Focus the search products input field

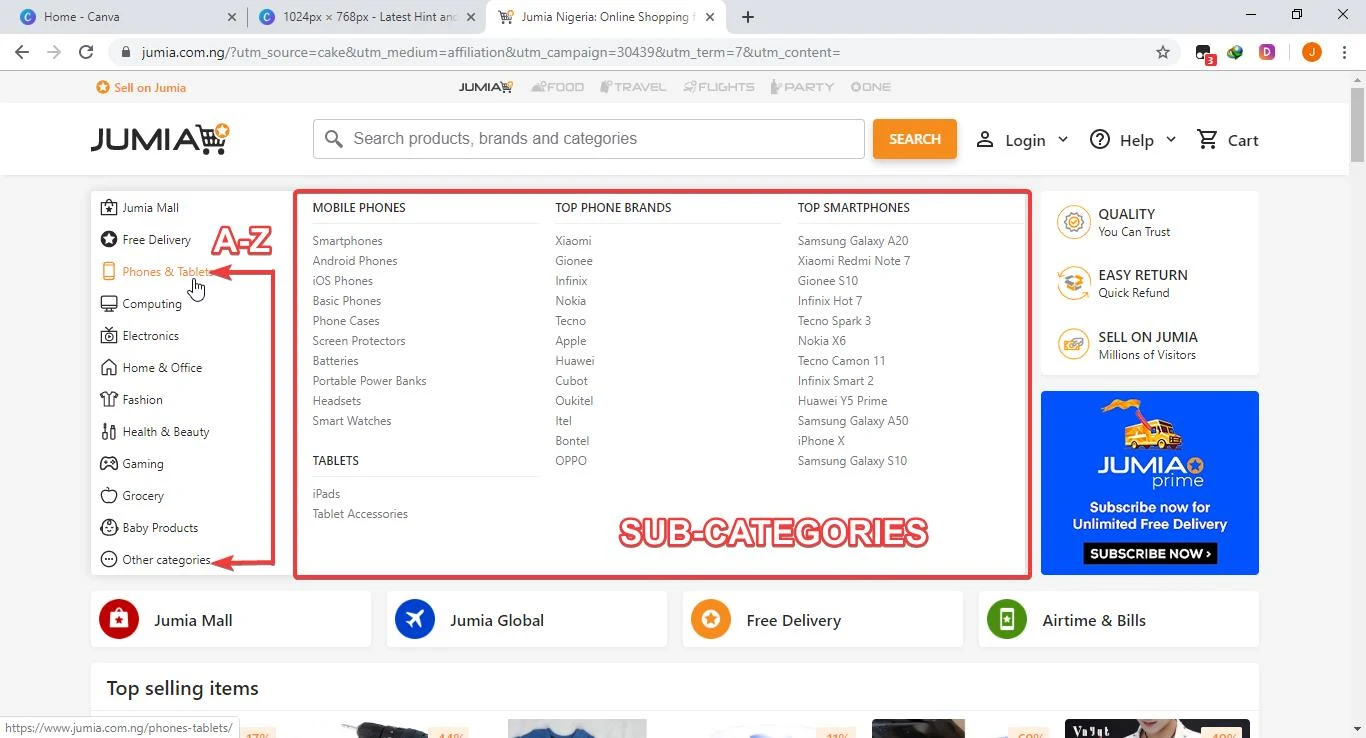pyautogui.click(x=588, y=139)
